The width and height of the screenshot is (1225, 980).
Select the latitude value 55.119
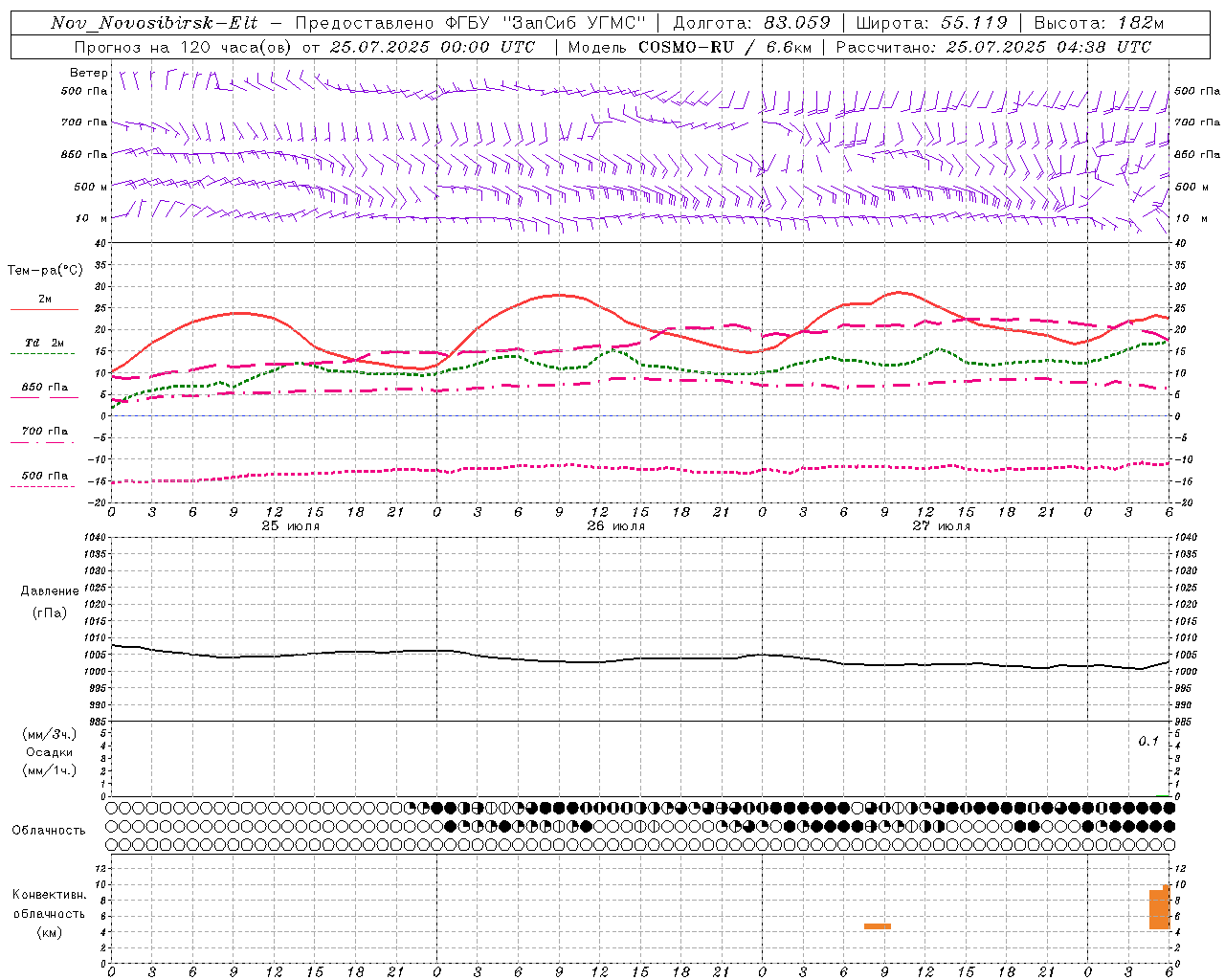[973, 23]
